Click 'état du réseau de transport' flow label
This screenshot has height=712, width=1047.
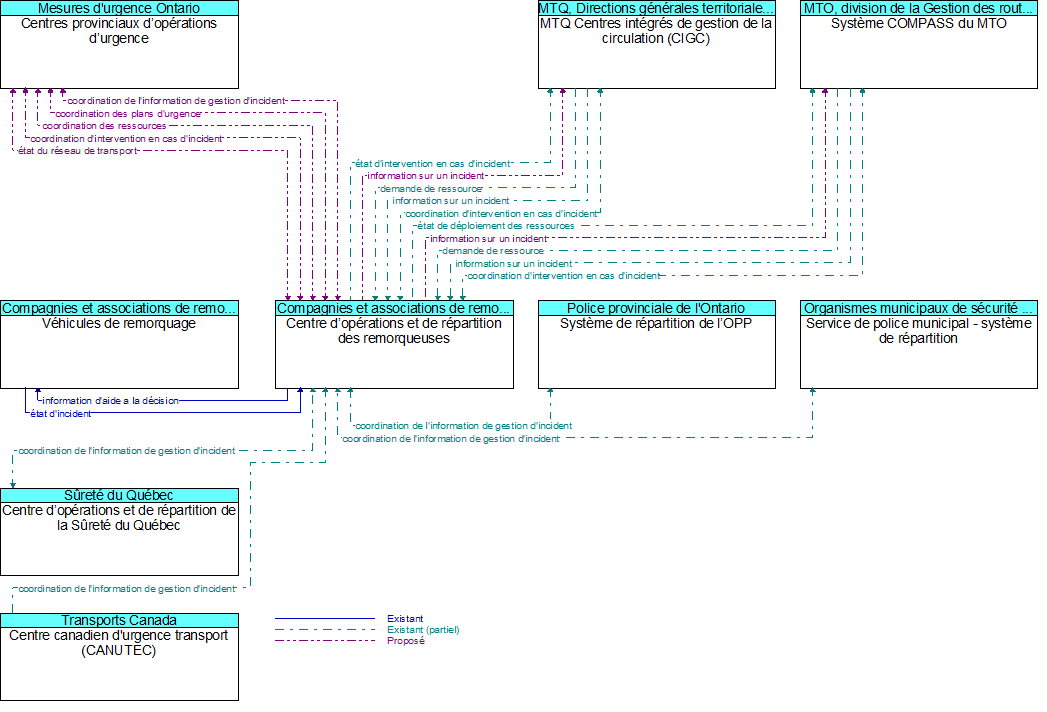pos(77,151)
